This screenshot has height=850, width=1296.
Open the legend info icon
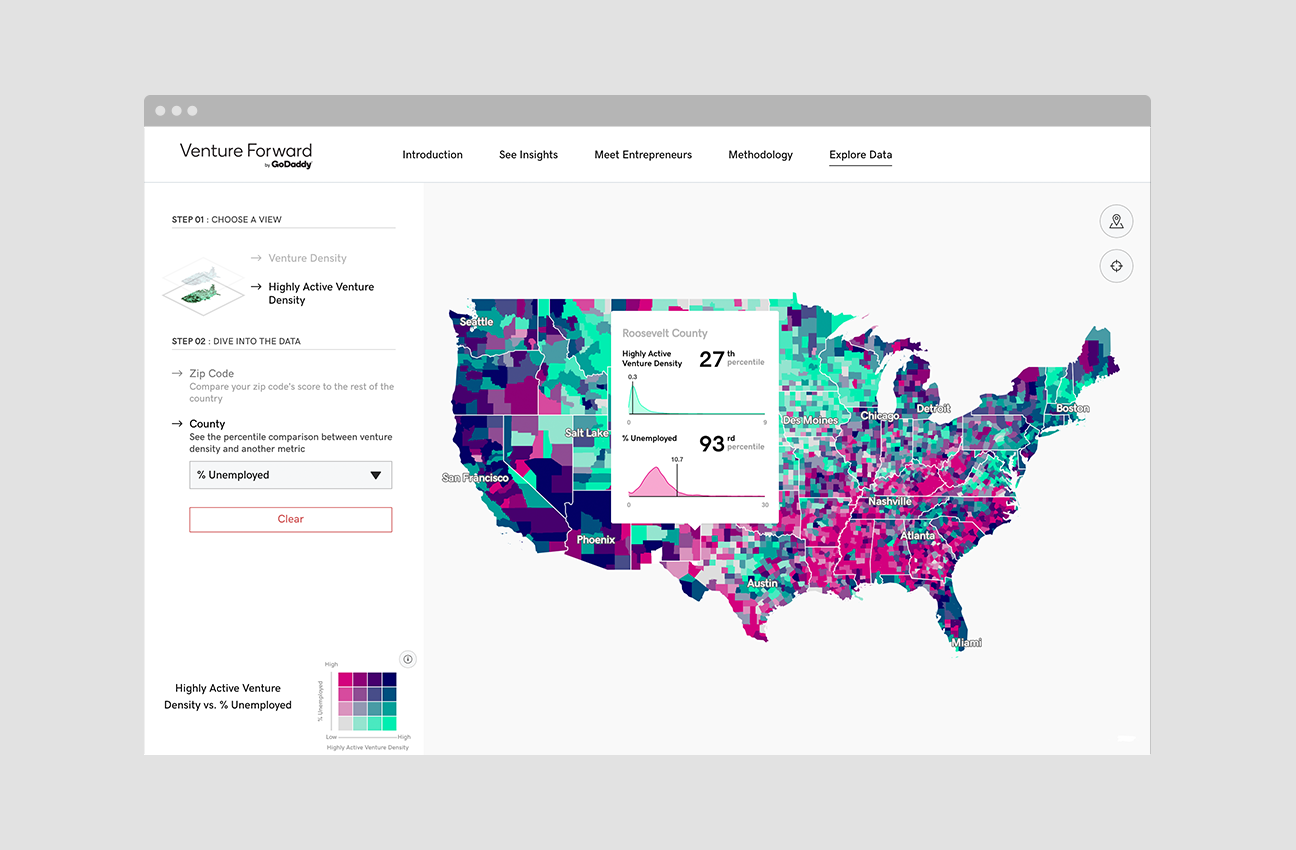click(x=407, y=659)
